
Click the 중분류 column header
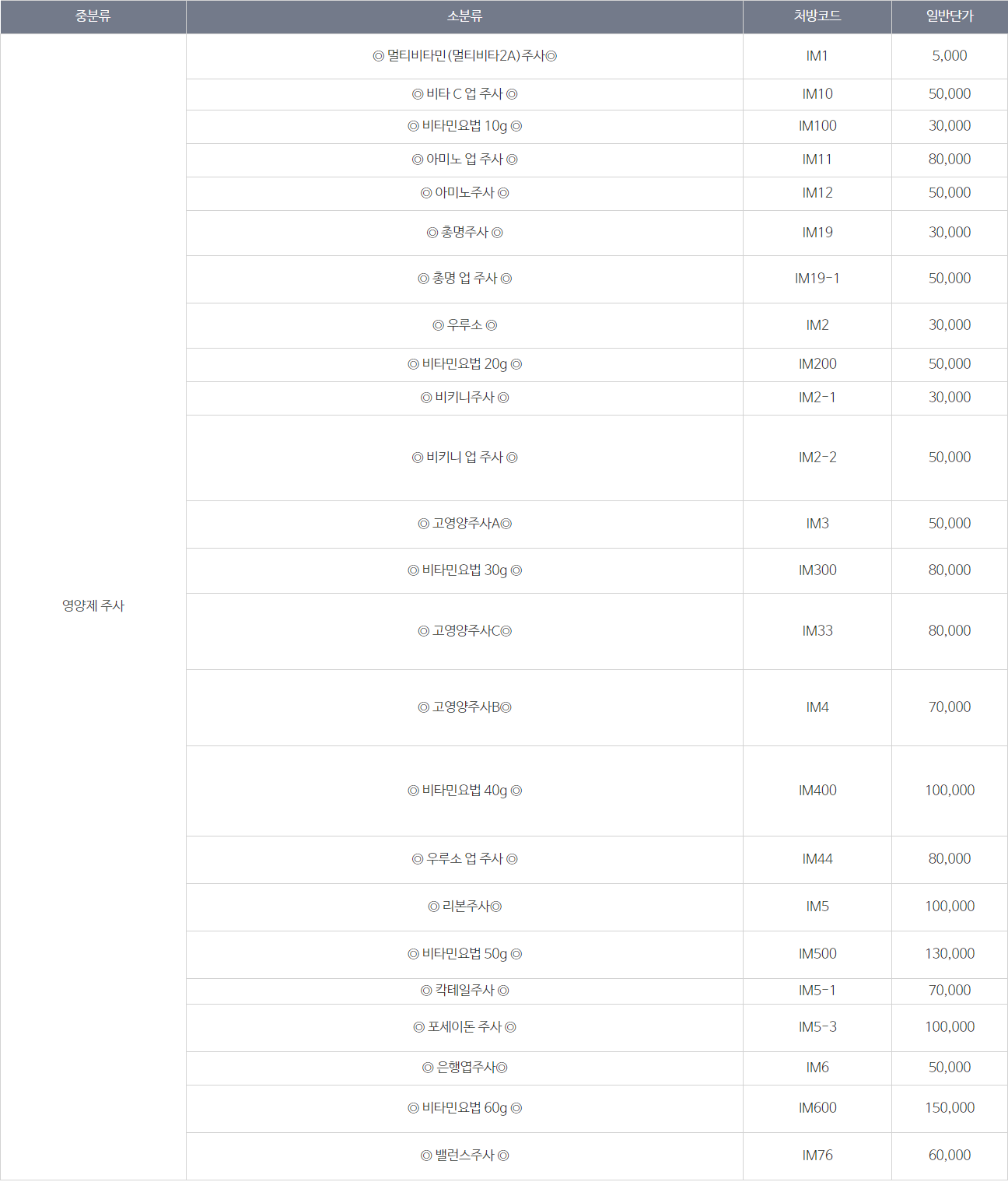93,16
